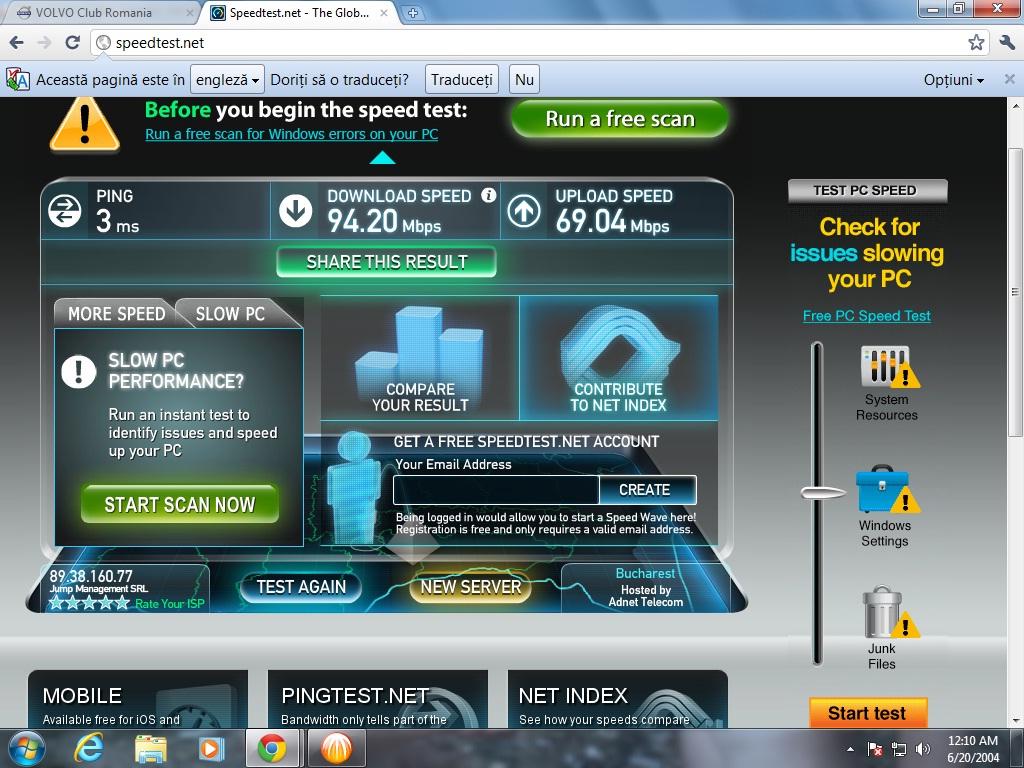Screen dimensions: 1024x768
Task: Click the Action Center flag icon
Action: (874, 749)
